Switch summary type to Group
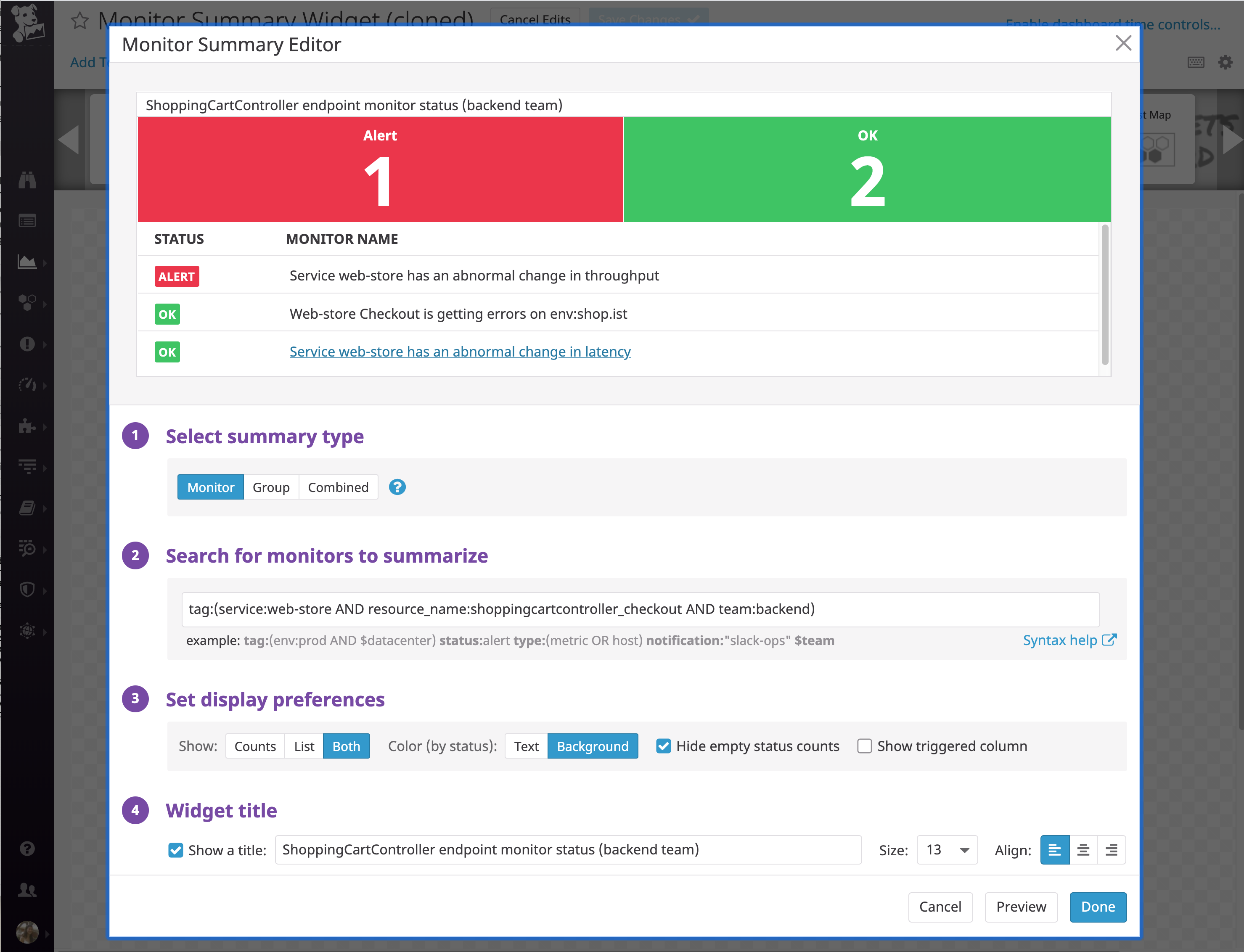The height and width of the screenshot is (952, 1244). (x=271, y=487)
